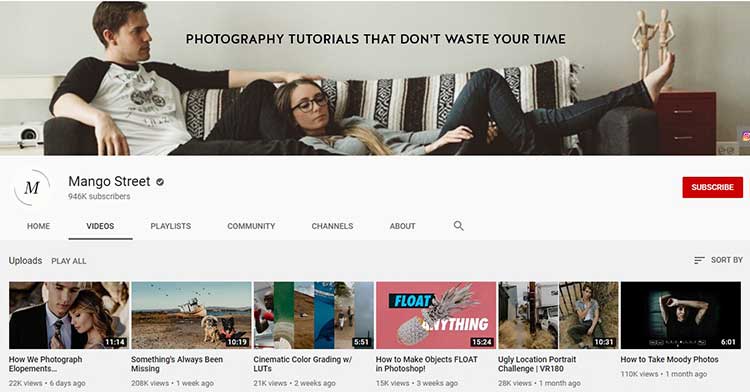The width and height of the screenshot is (750, 392).
Task: Click the channel search magnifier icon
Action: (458, 226)
